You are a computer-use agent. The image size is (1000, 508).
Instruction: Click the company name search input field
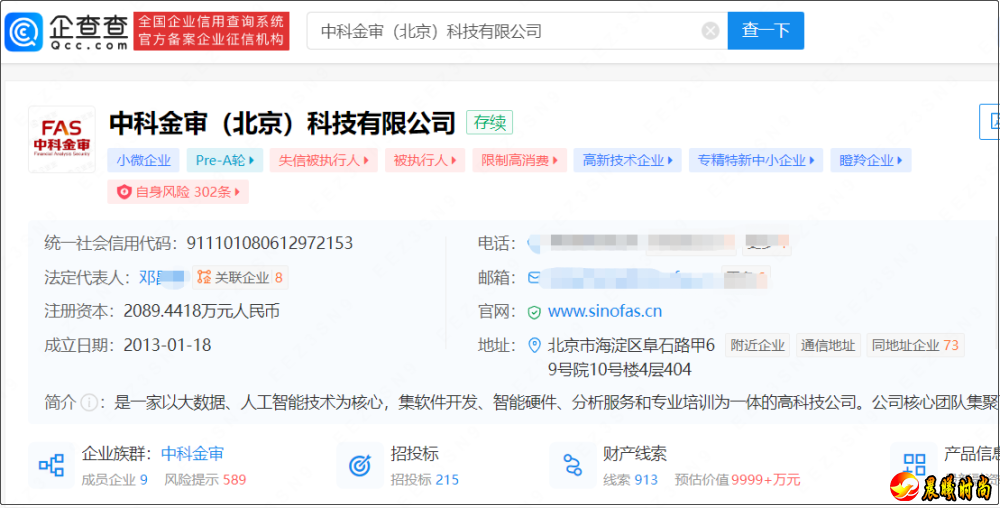[x=517, y=31]
